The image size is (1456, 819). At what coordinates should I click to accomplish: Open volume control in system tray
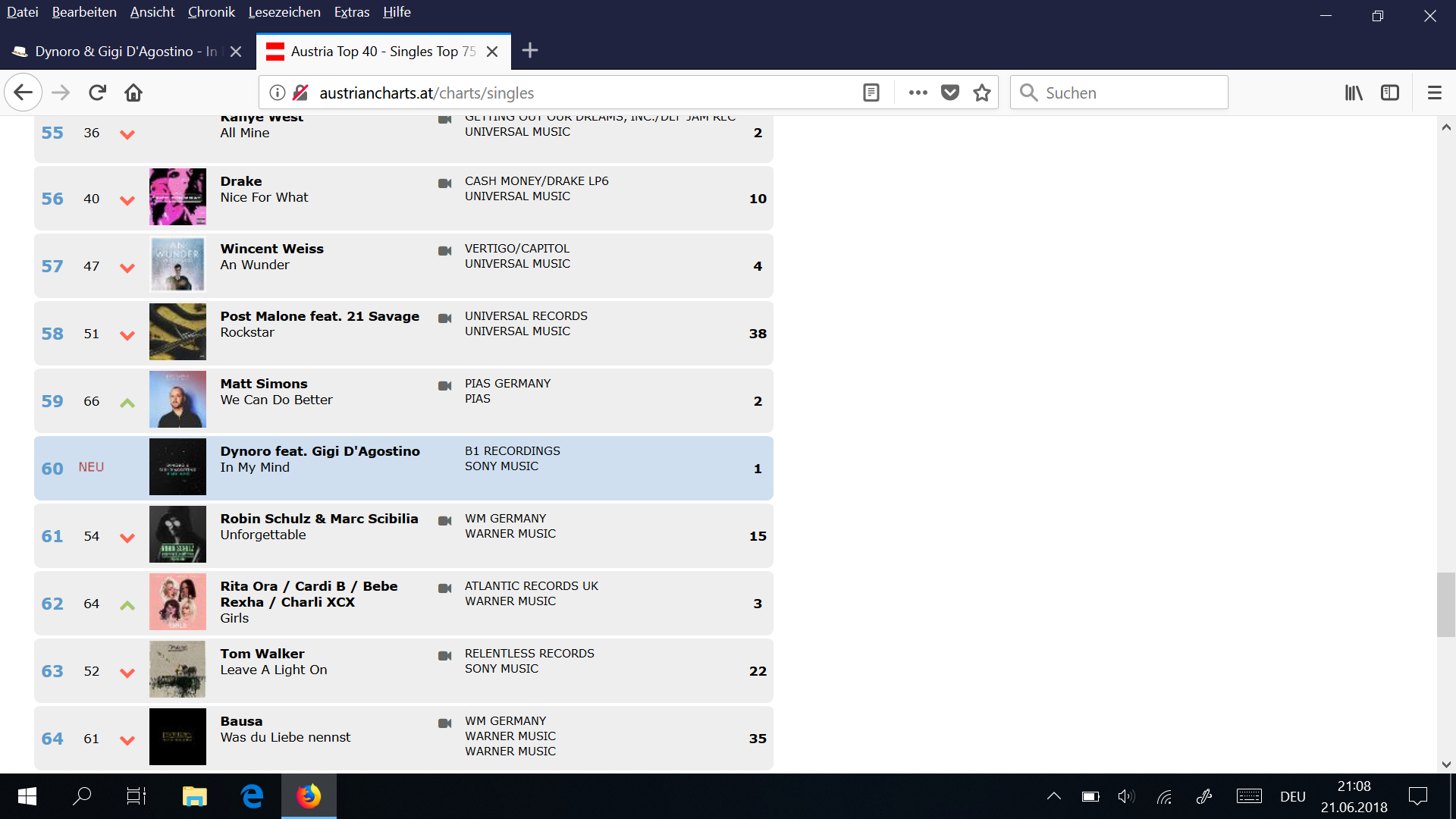click(1126, 796)
